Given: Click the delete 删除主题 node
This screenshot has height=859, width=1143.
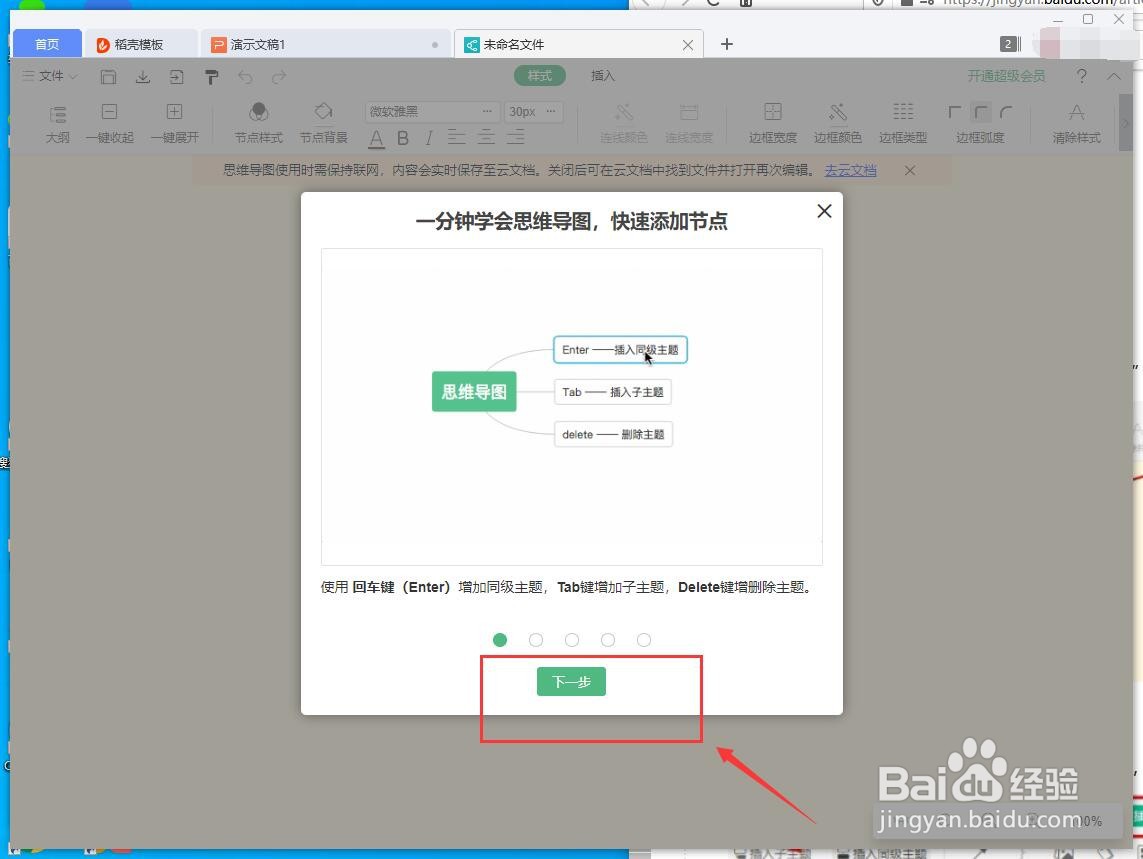Looking at the screenshot, I should (613, 435).
